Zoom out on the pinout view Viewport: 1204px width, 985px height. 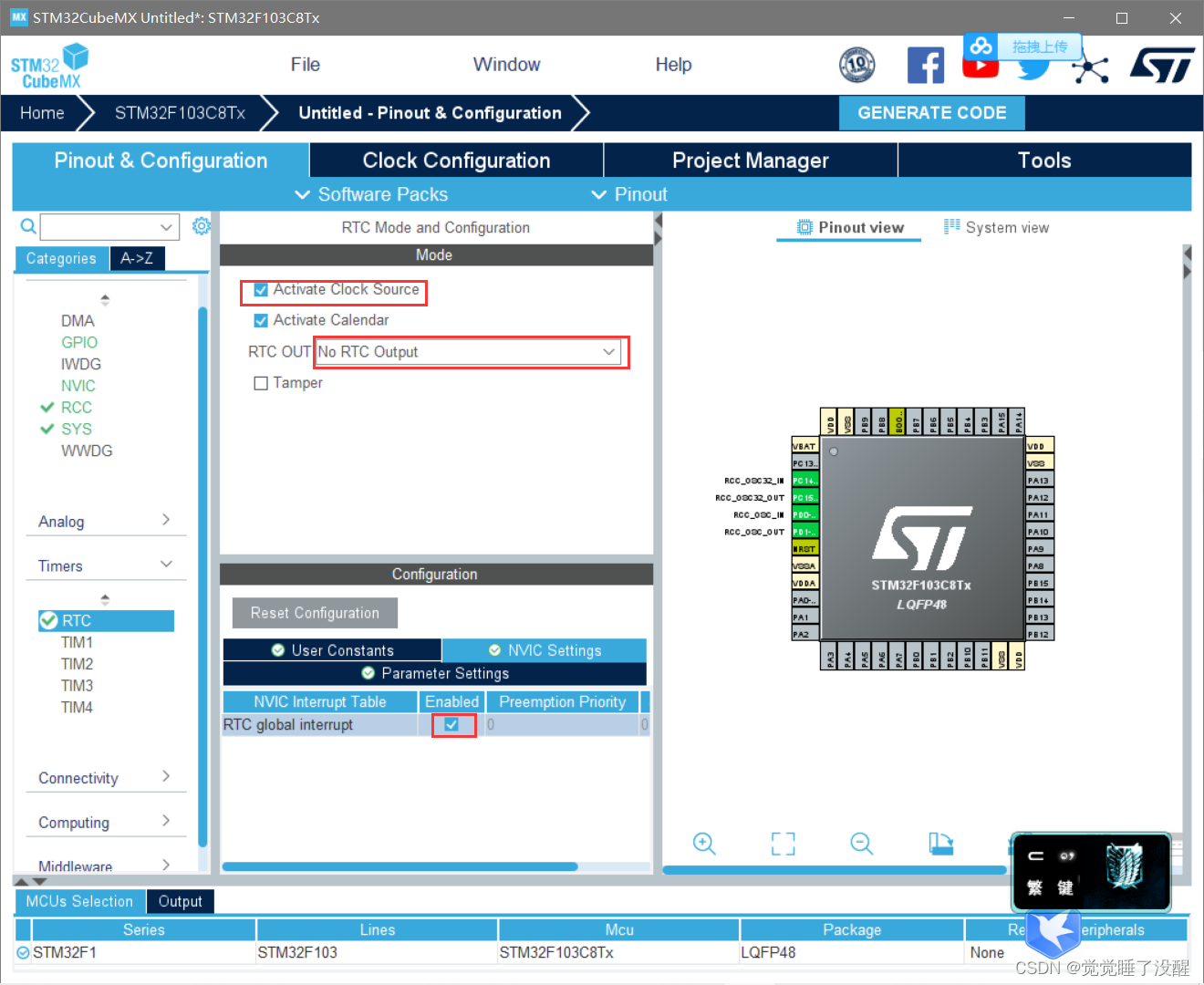[x=861, y=844]
